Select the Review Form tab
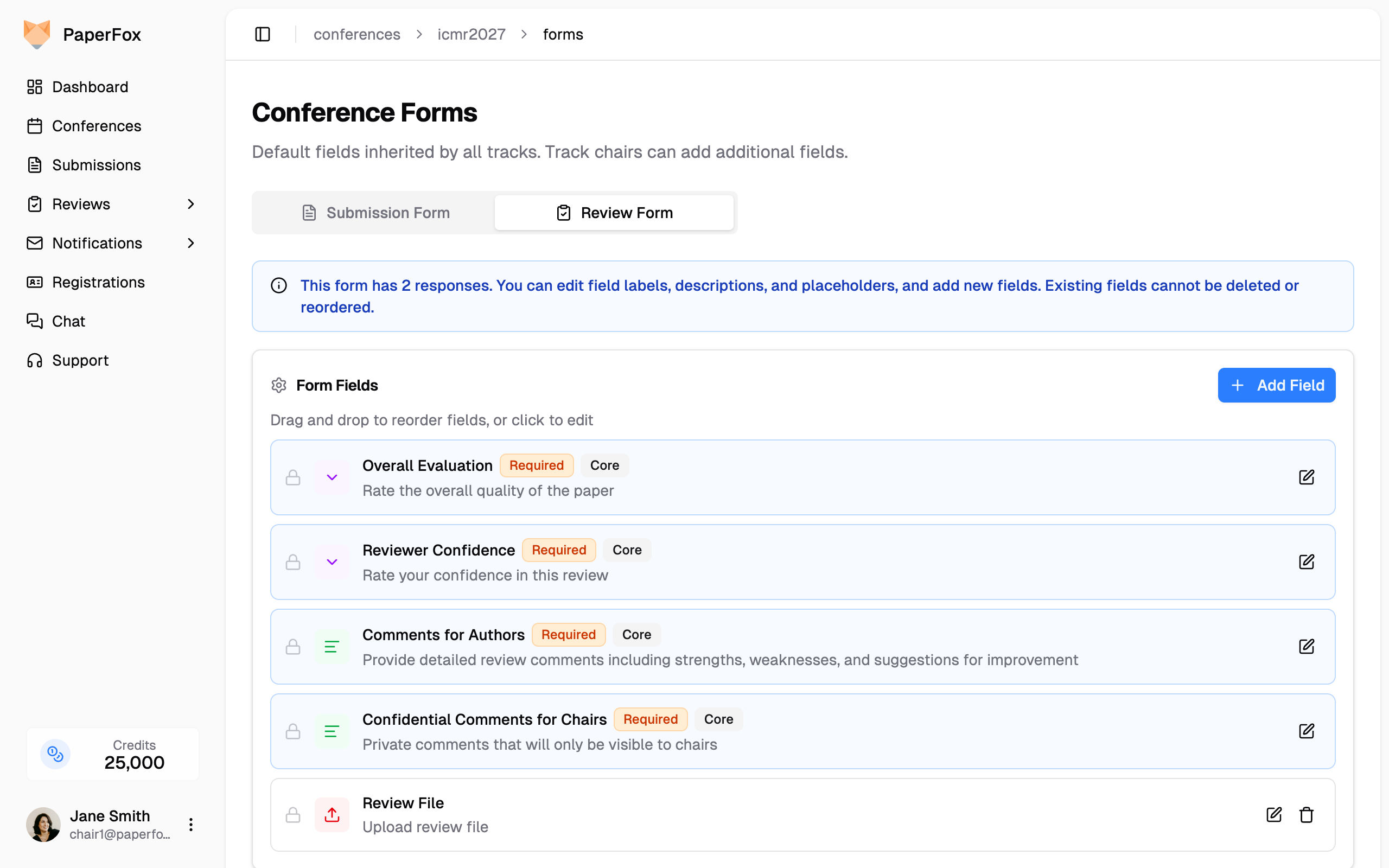 614,213
